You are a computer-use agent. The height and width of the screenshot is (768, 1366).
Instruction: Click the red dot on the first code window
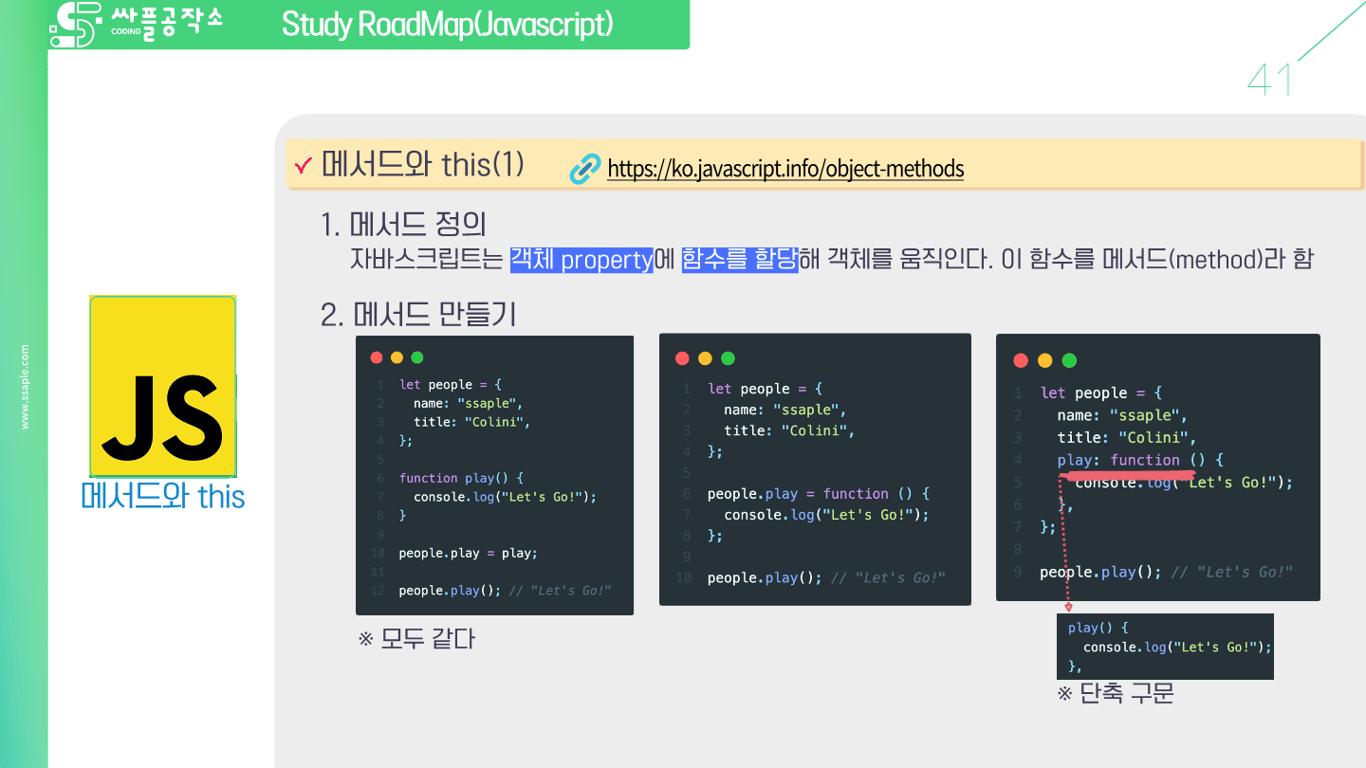(375, 356)
